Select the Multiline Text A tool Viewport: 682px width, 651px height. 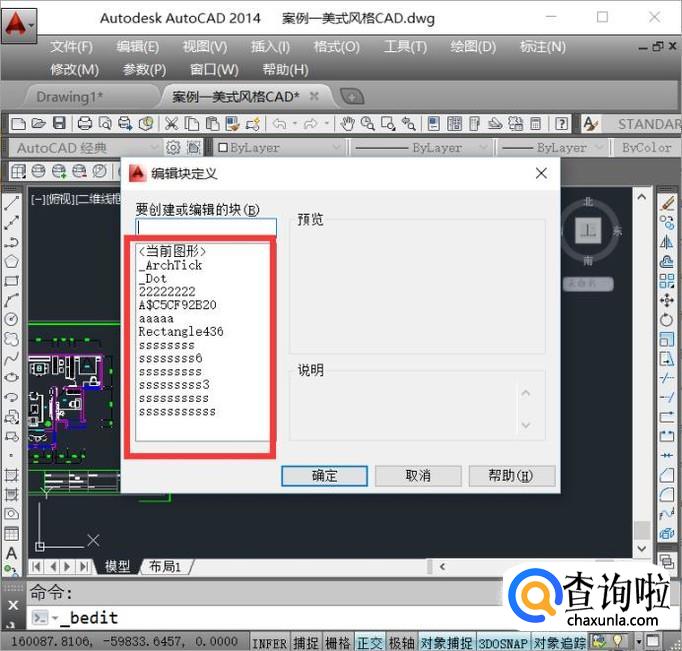11,553
